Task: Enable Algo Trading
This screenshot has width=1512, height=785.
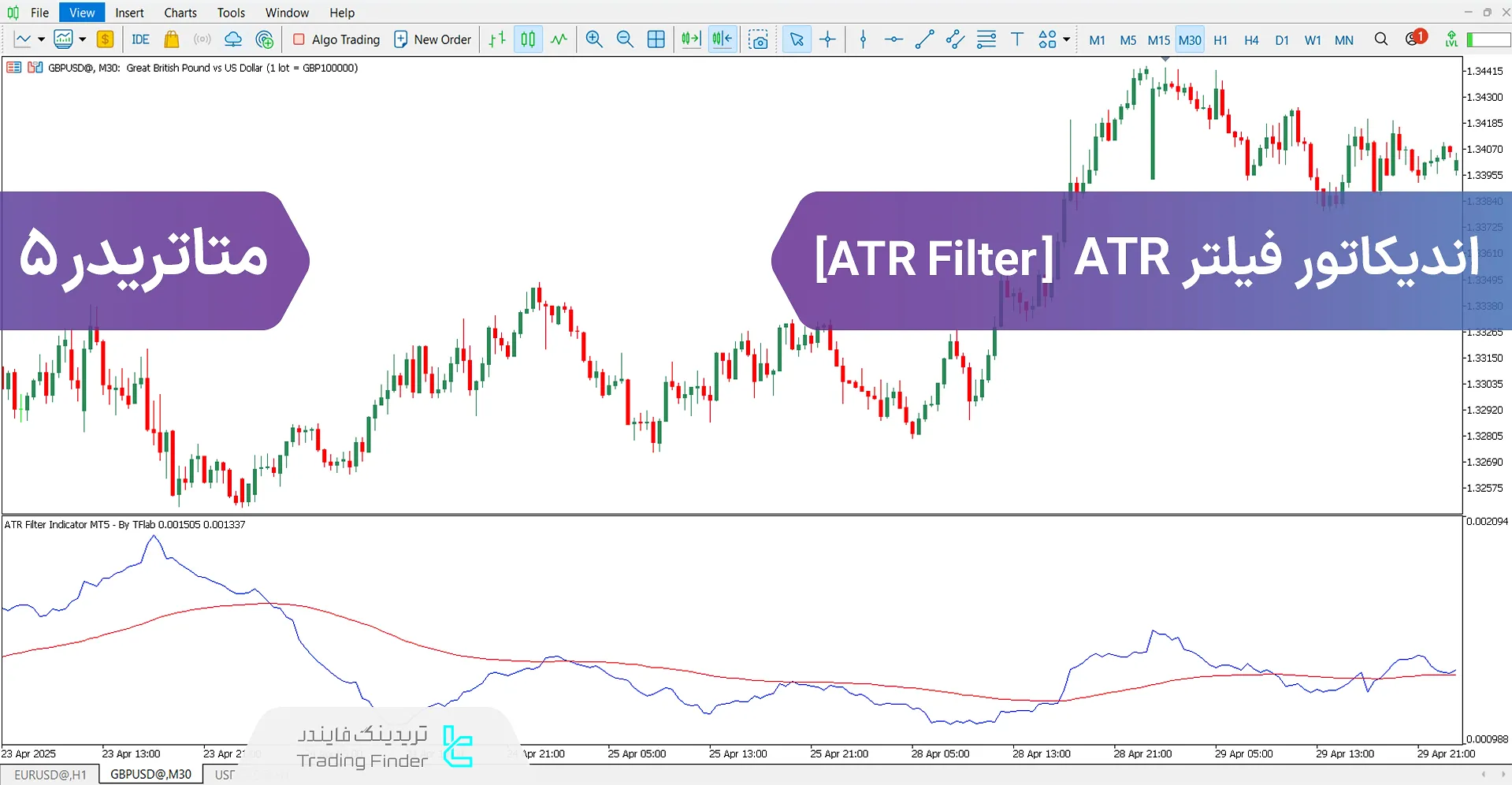Action: 336,39
